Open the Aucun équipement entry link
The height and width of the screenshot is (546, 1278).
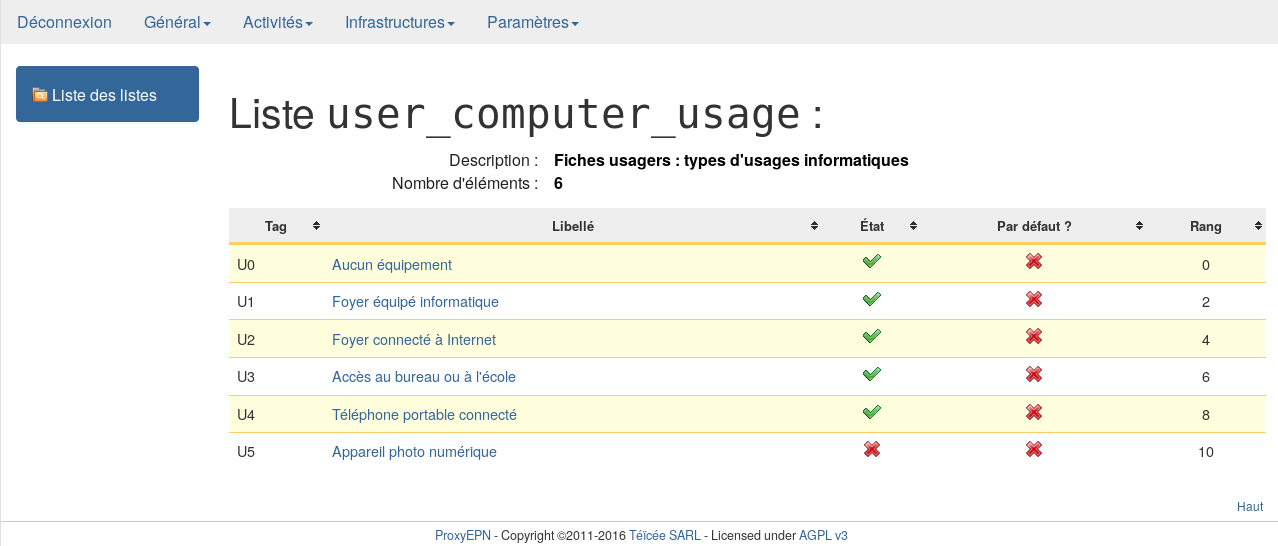392,265
